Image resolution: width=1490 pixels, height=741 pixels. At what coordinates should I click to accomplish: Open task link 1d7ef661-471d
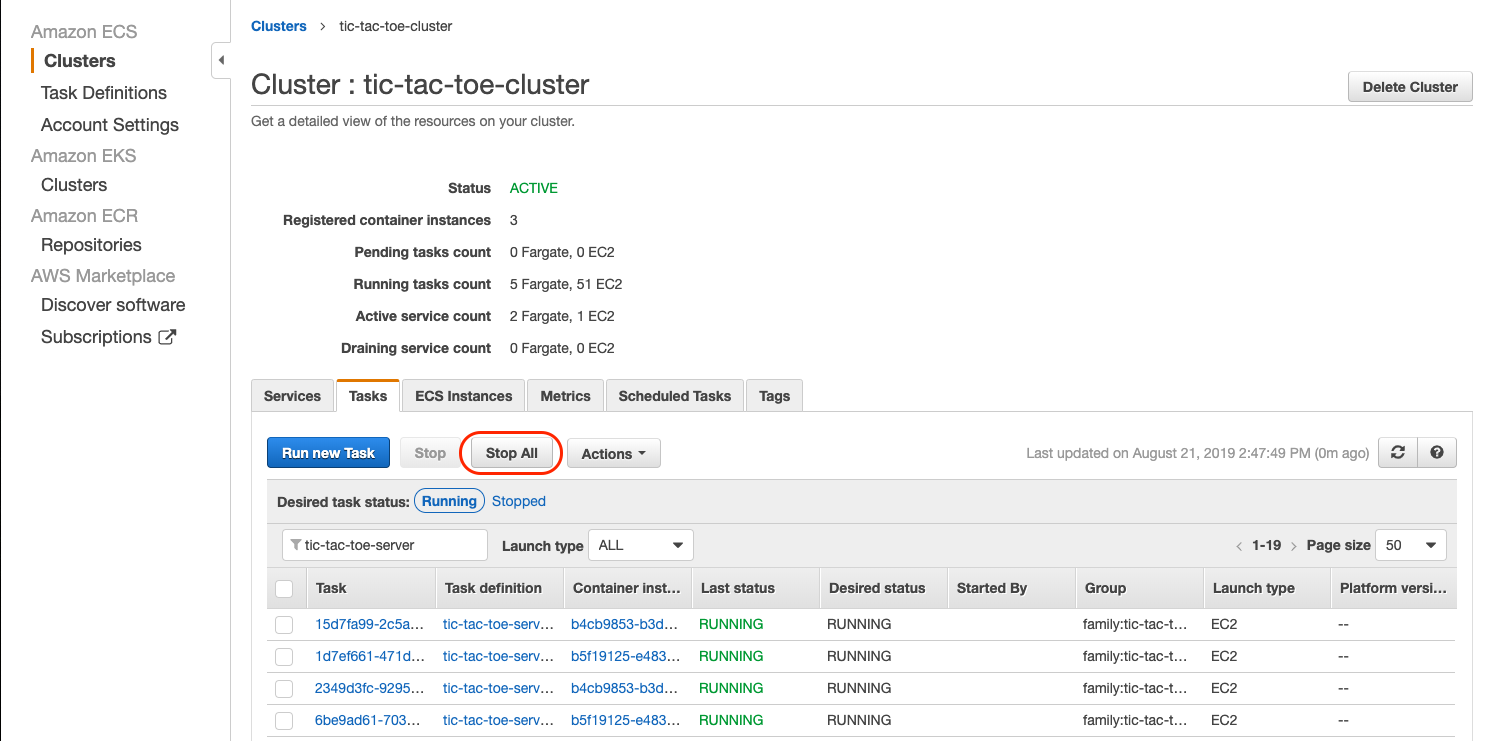(369, 656)
